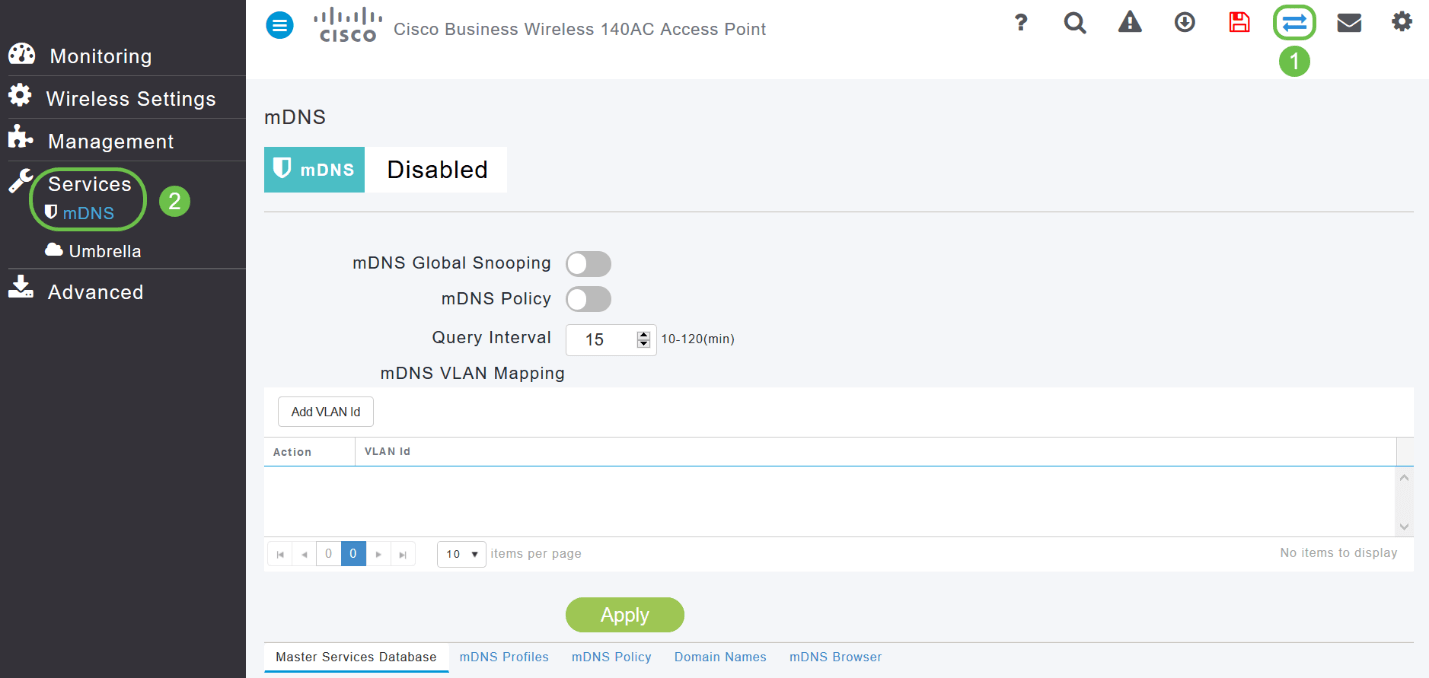Click the bidirectional arrows icon in header
This screenshot has height=678, width=1429.
tap(1294, 22)
